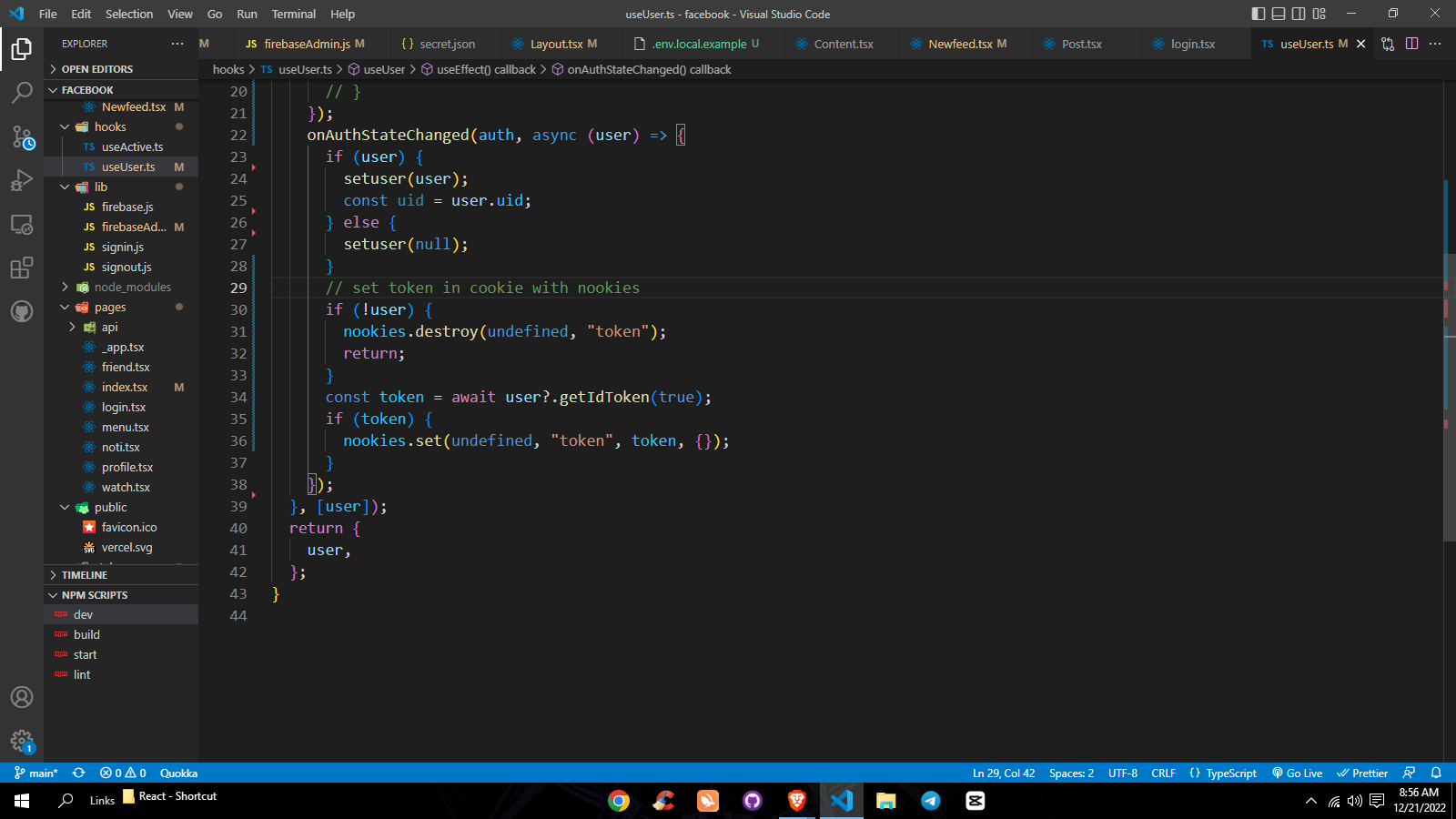Screen dimensions: 1456x819
Task: Open favicon.ico file
Action: coord(121,527)
